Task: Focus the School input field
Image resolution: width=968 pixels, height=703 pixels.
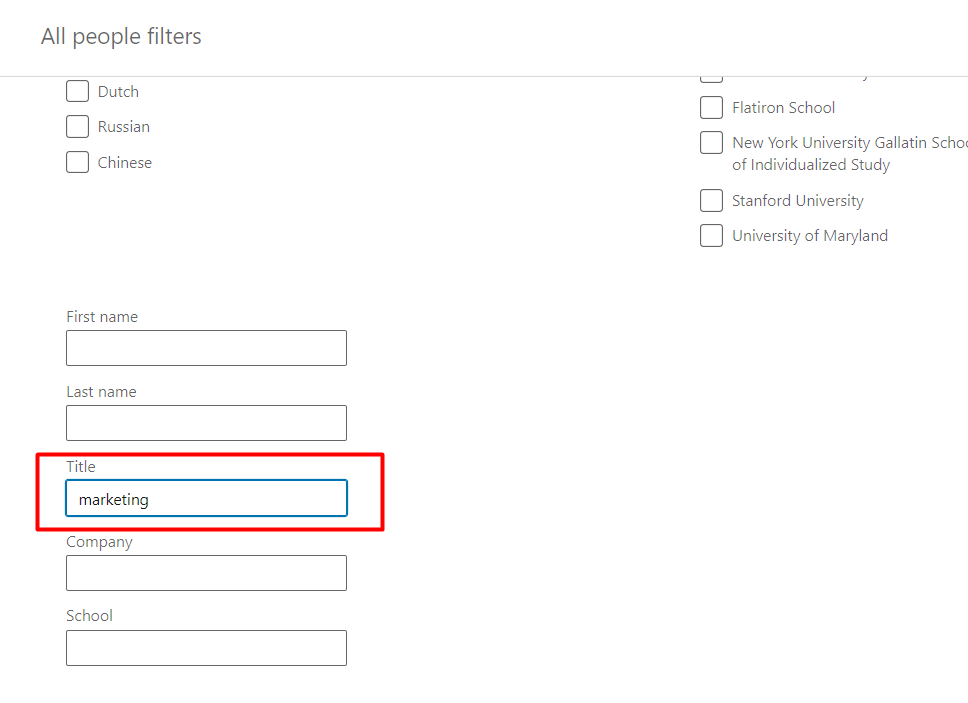Action: point(206,648)
